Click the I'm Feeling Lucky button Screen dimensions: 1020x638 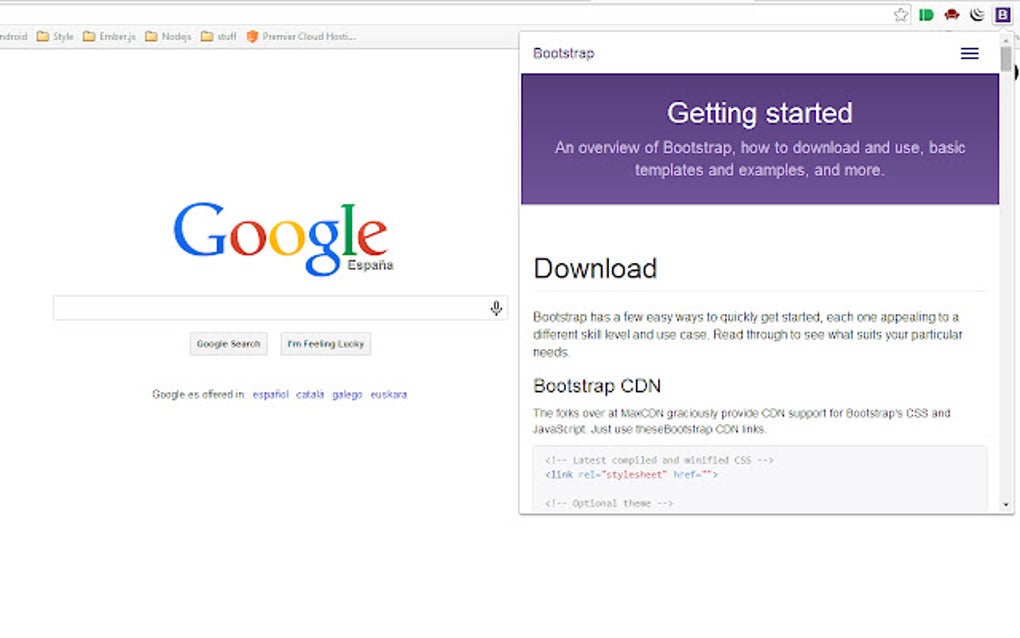pos(325,343)
